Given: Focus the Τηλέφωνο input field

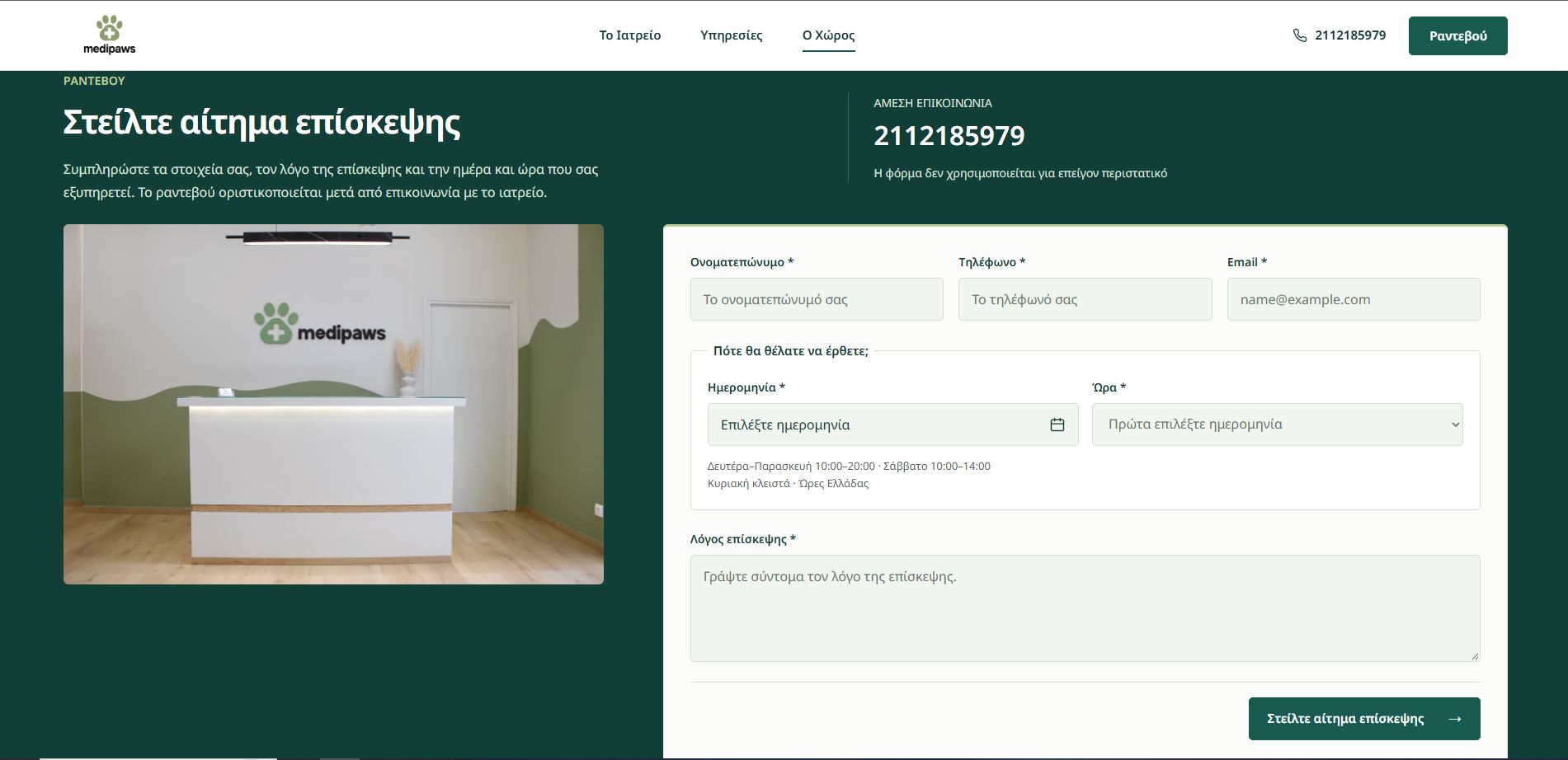Looking at the screenshot, I should click(1085, 299).
